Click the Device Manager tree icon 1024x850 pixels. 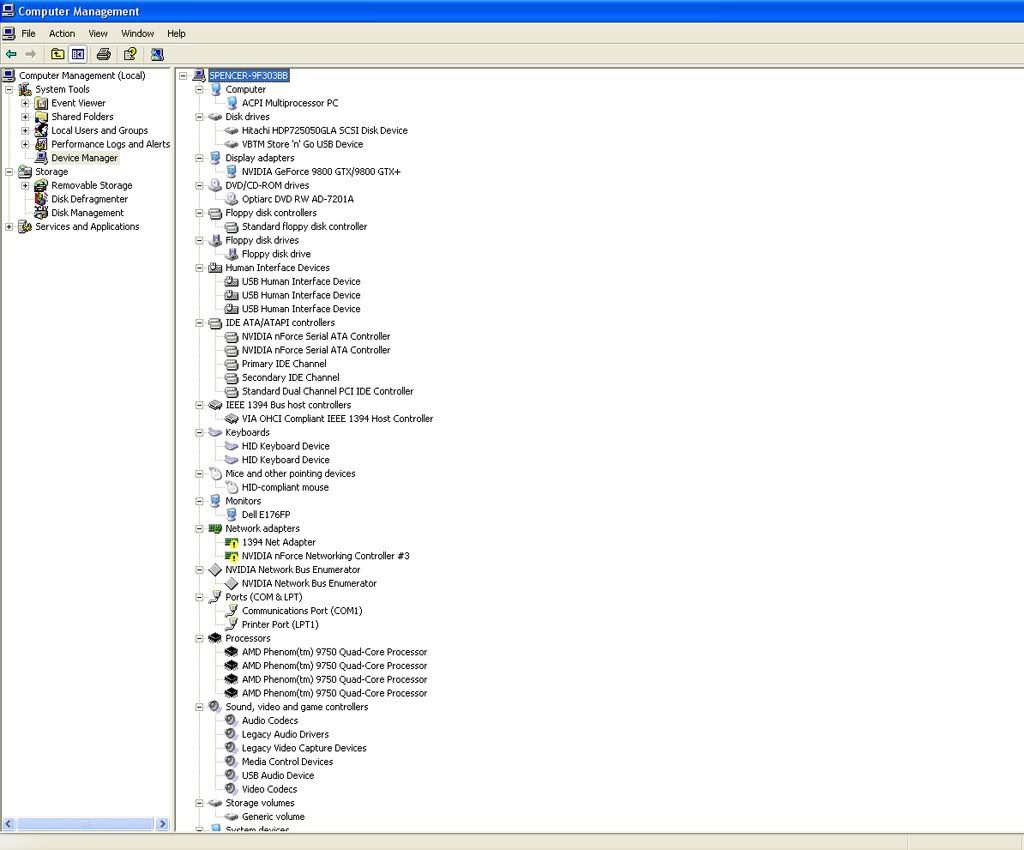tap(41, 158)
